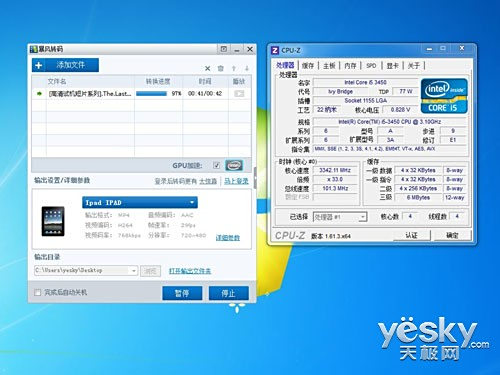Click the Intel Core i5 logo

[x=444, y=96]
